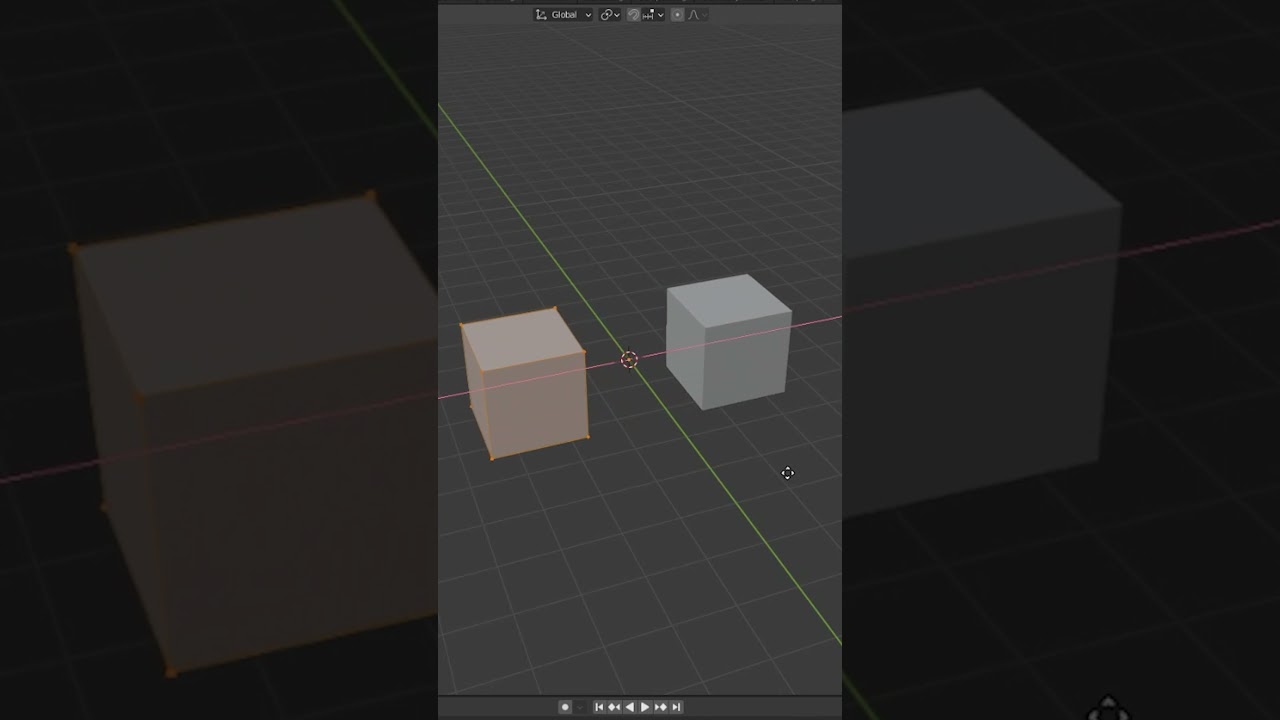The width and height of the screenshot is (1280, 720).
Task: Open the Global transform orientation dropdown
Action: click(x=563, y=15)
